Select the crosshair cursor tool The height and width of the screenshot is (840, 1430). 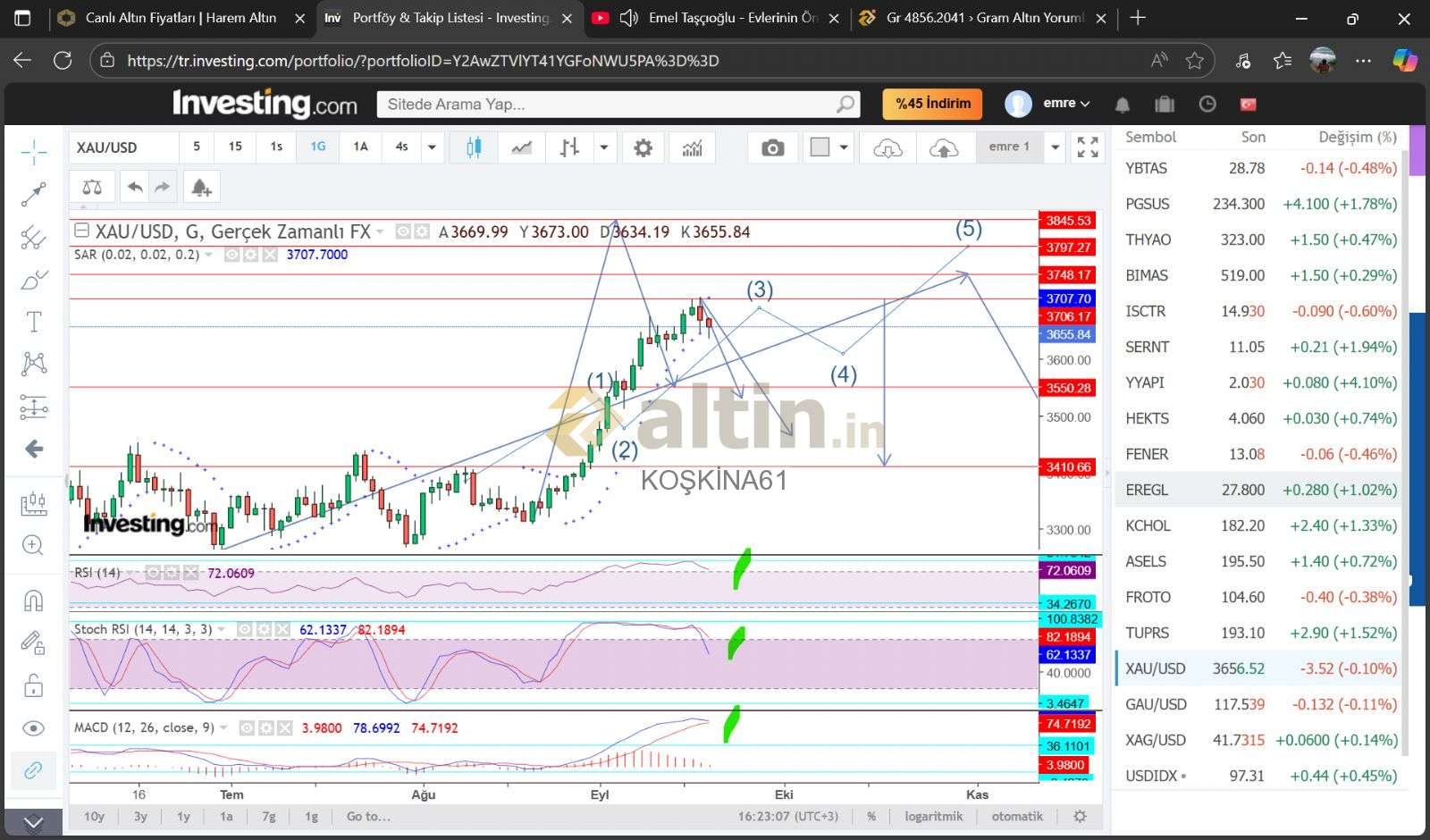[34, 152]
